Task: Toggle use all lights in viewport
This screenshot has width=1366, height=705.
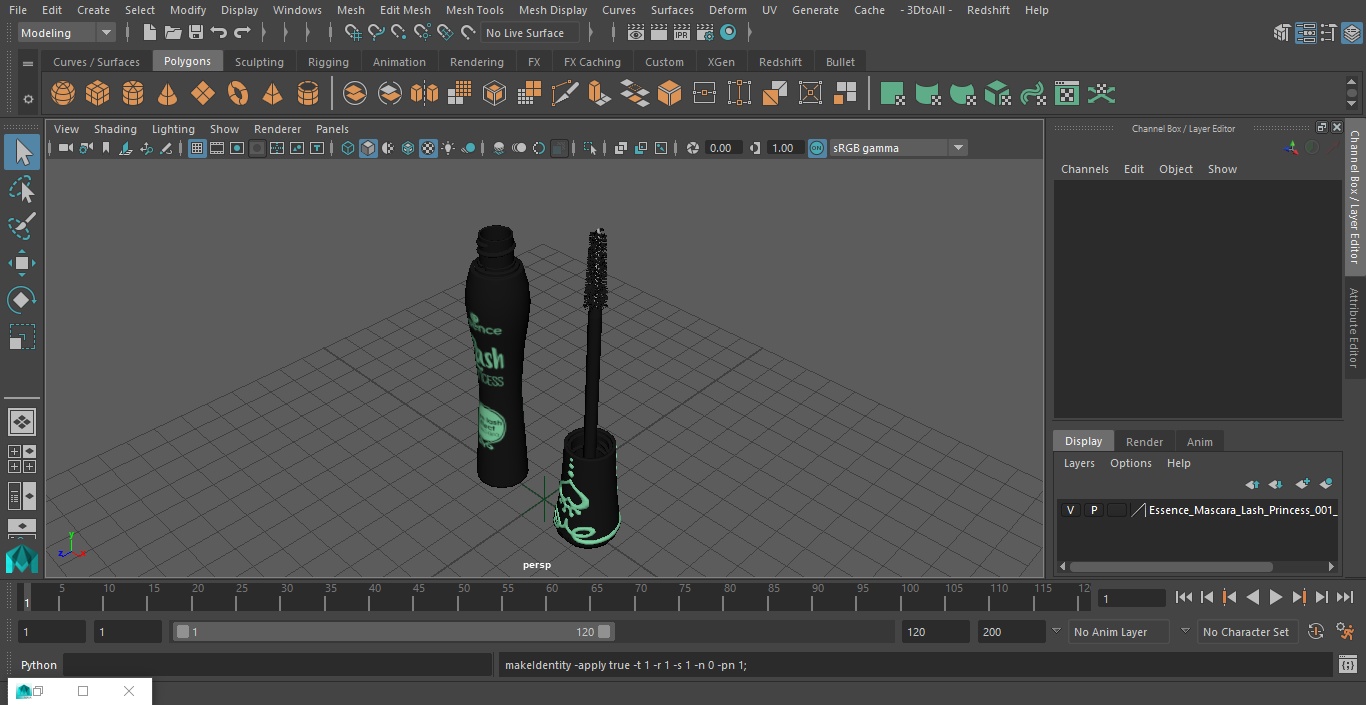Action: tap(448, 148)
